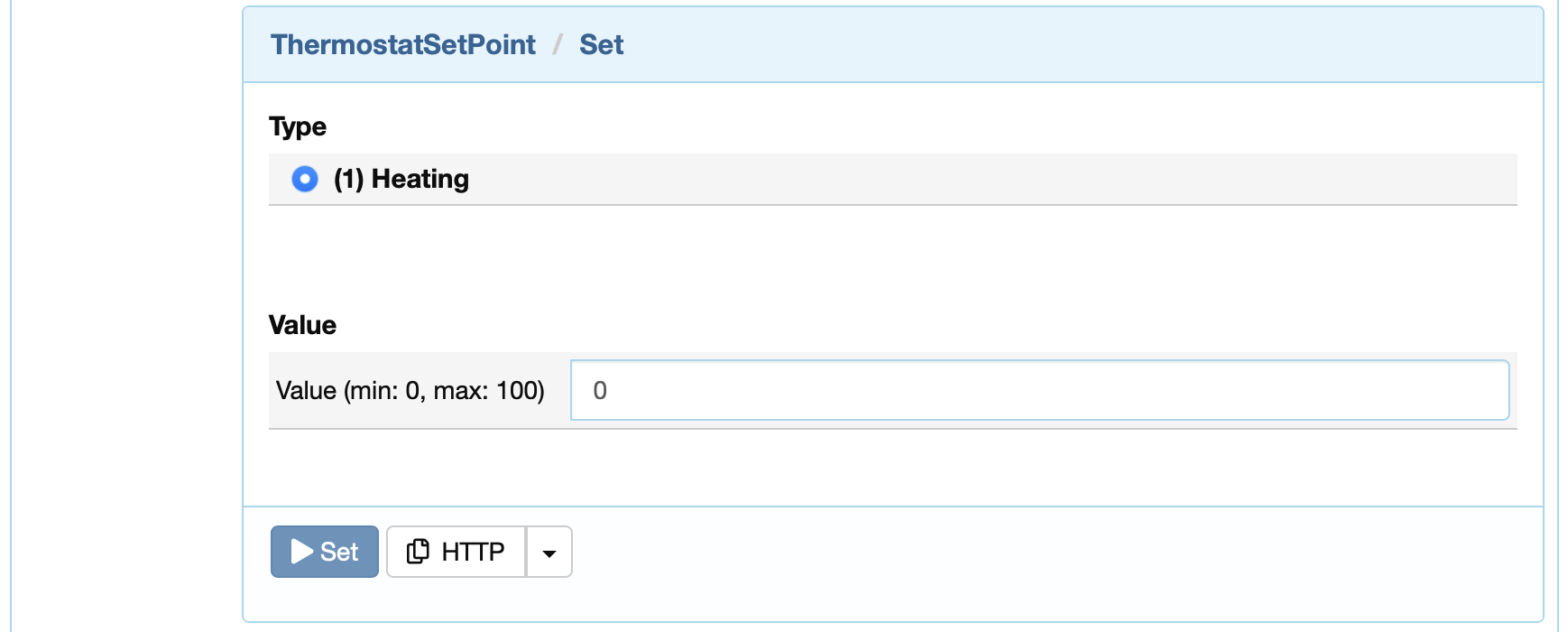
Task: Copy the command with the HTTP button
Action: pyautogui.click(x=457, y=552)
